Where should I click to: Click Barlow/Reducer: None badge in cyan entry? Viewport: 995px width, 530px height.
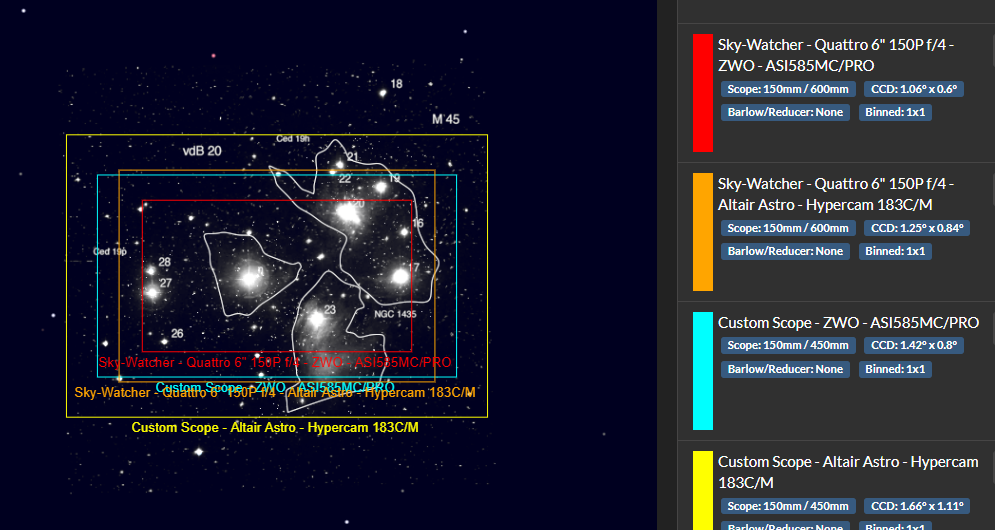[785, 369]
